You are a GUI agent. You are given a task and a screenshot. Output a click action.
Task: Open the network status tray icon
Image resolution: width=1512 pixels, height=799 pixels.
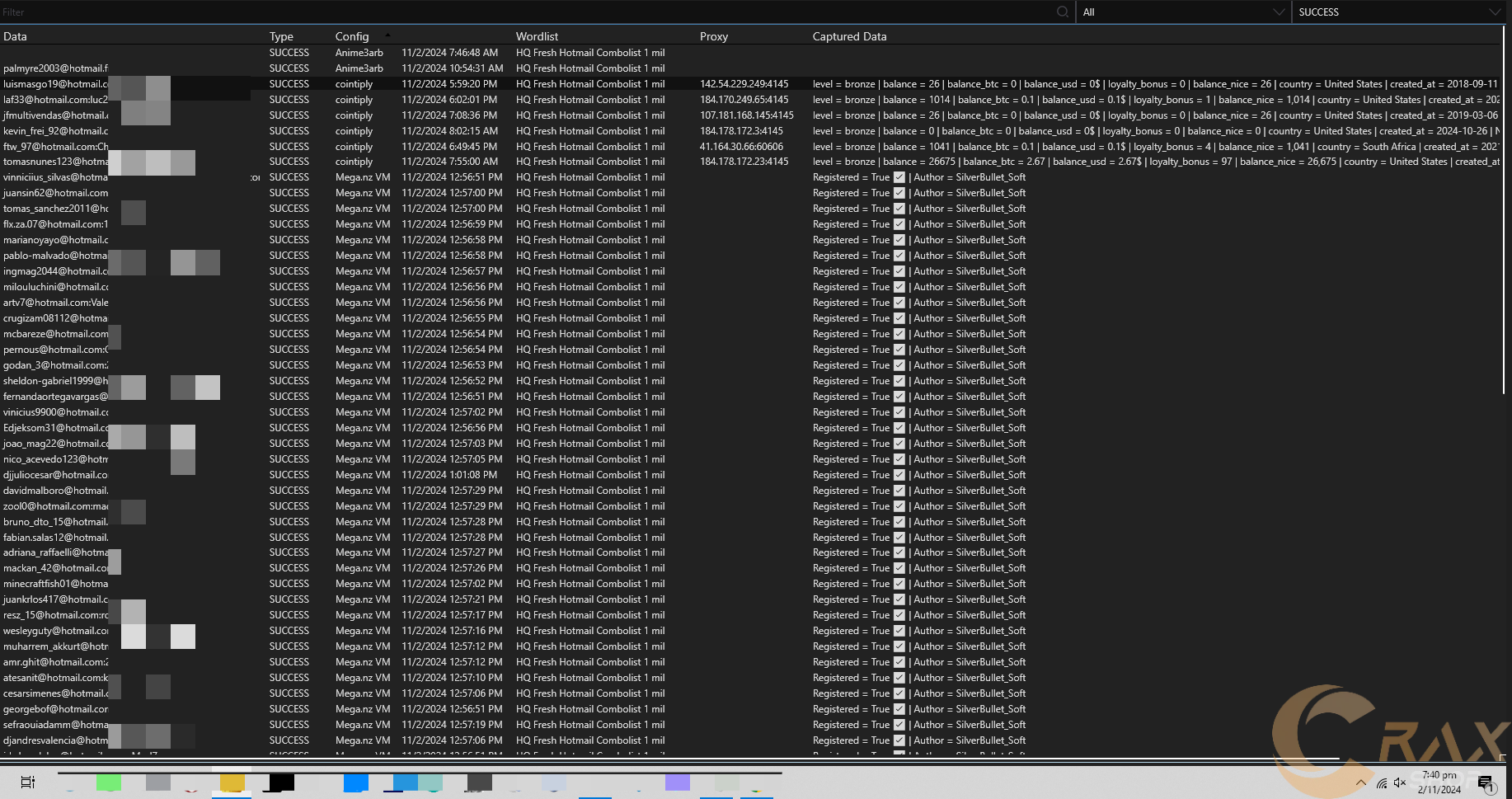(x=1382, y=783)
